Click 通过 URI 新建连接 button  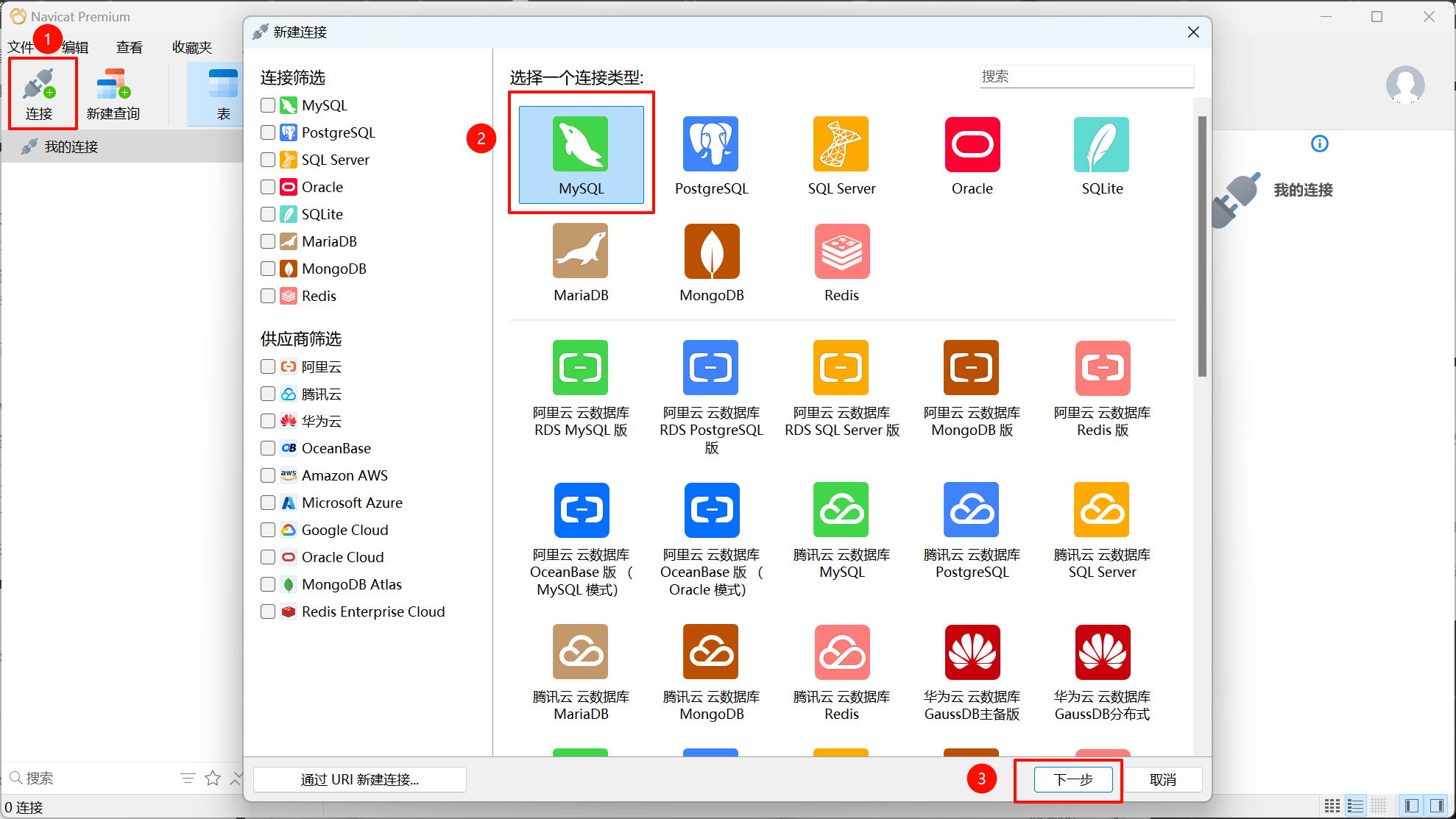coord(359,779)
